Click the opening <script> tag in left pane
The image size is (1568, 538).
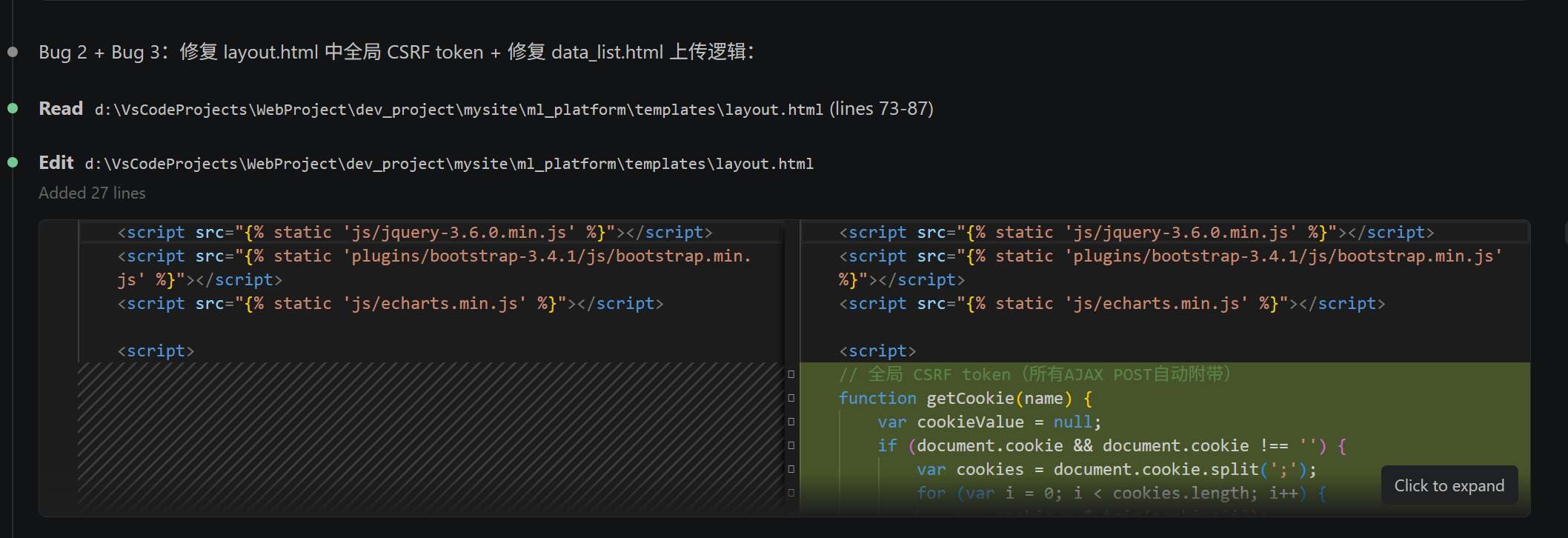(156, 351)
